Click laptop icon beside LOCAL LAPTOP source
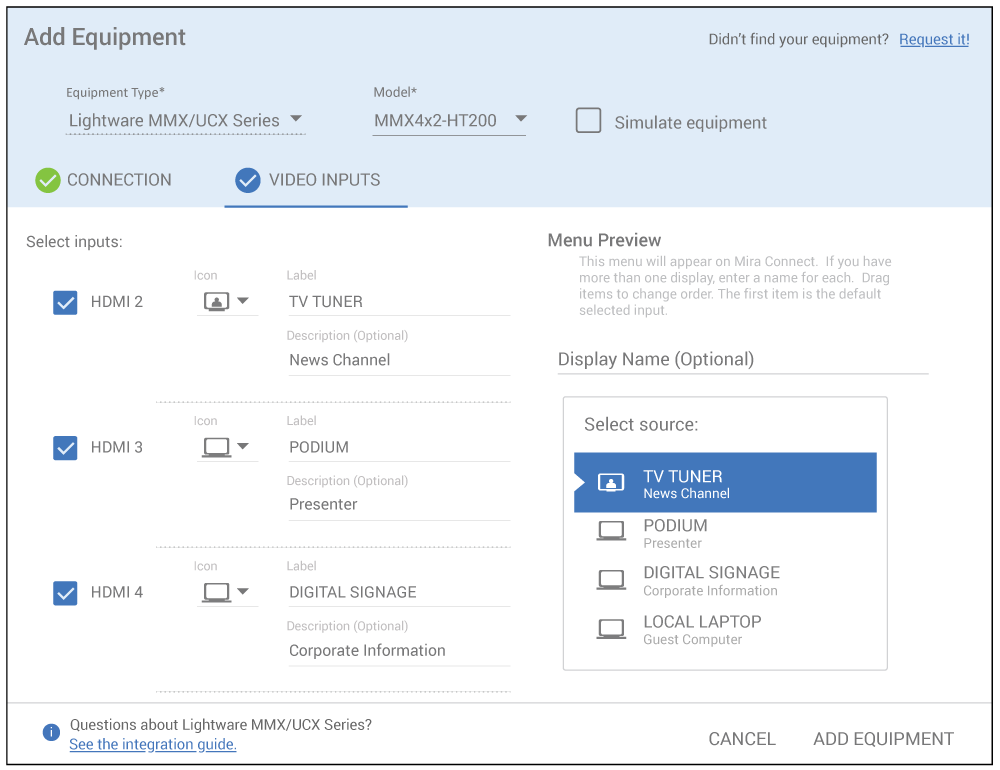This screenshot has width=1000, height=770. pos(611,629)
